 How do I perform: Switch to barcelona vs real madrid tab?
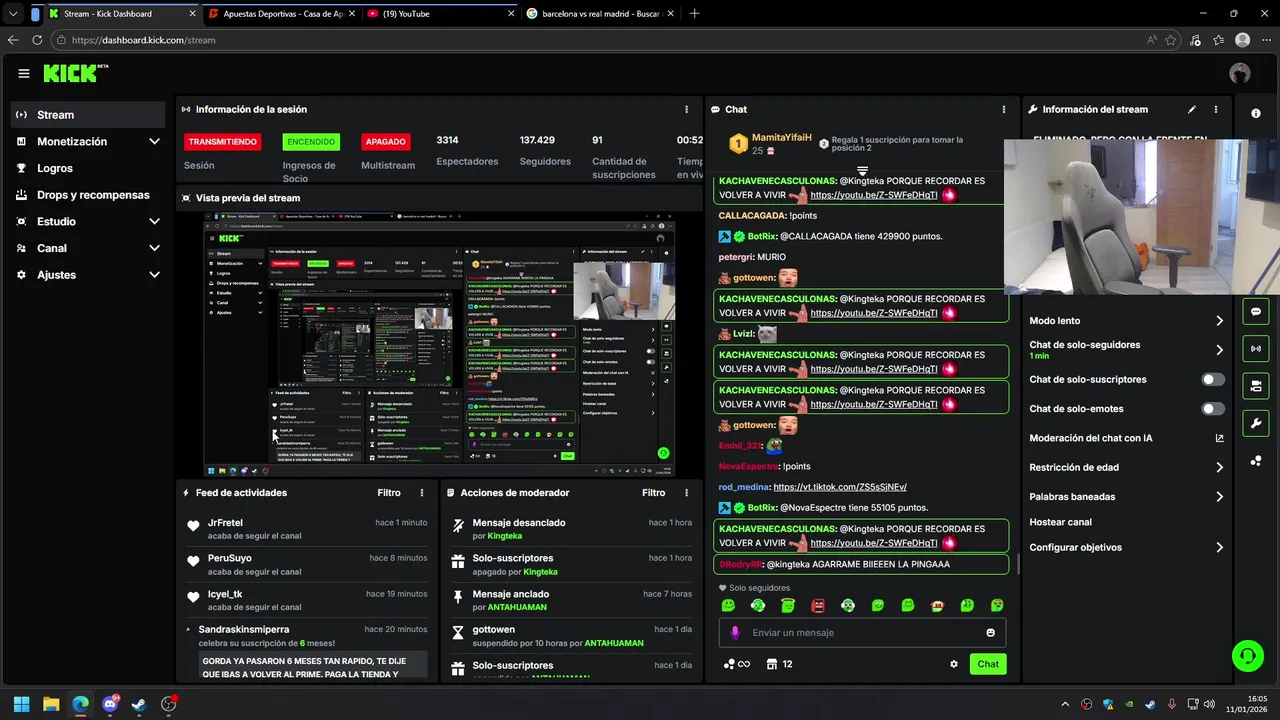pos(599,14)
